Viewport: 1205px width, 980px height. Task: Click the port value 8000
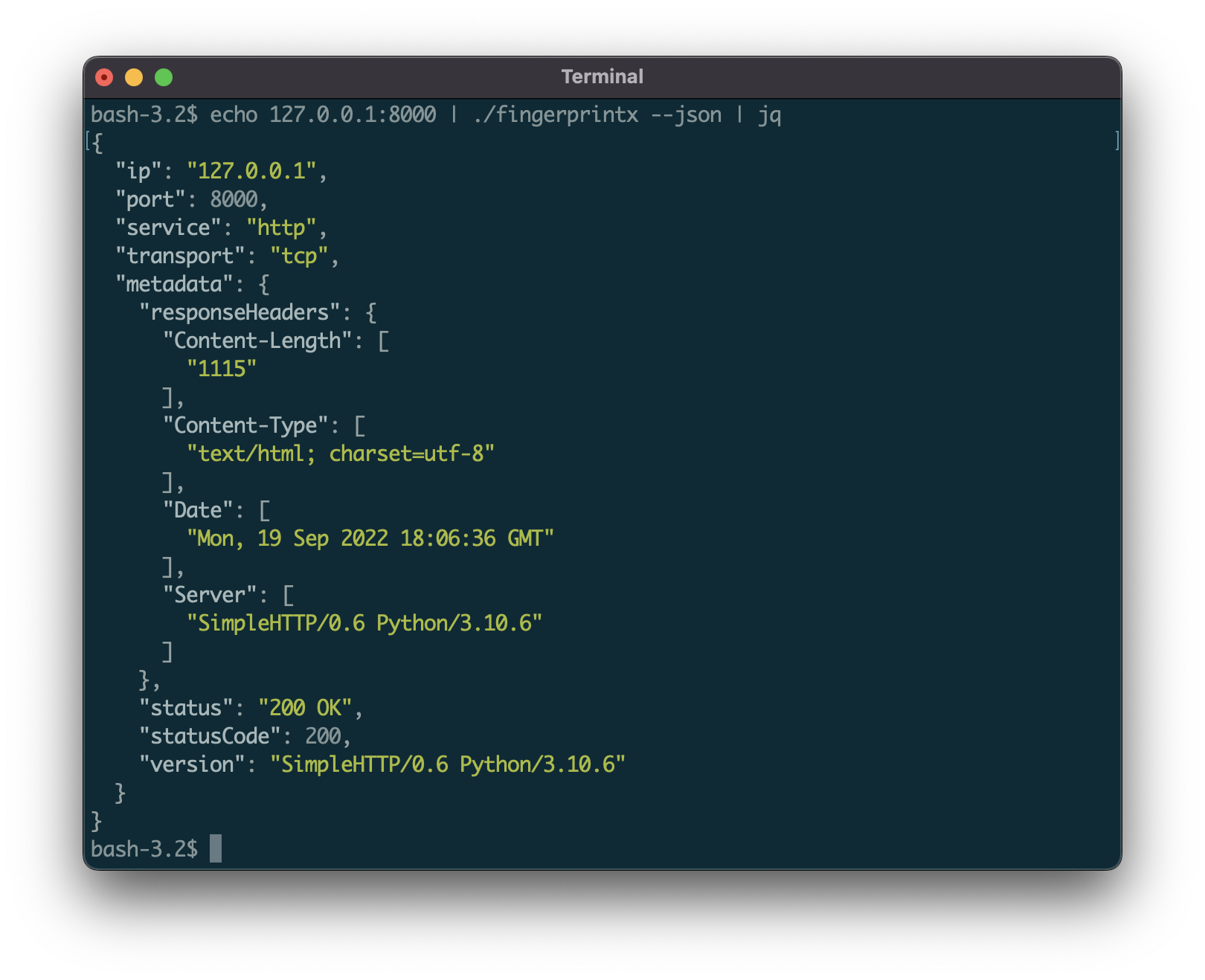click(x=234, y=199)
